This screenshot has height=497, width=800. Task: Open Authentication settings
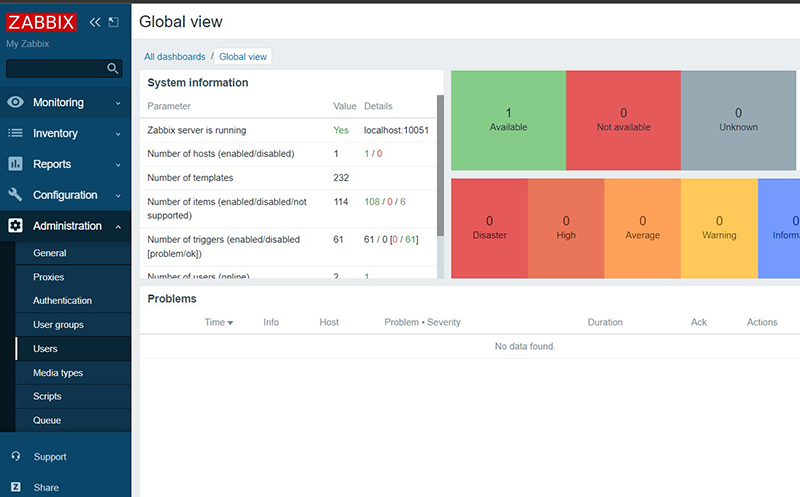click(73, 301)
